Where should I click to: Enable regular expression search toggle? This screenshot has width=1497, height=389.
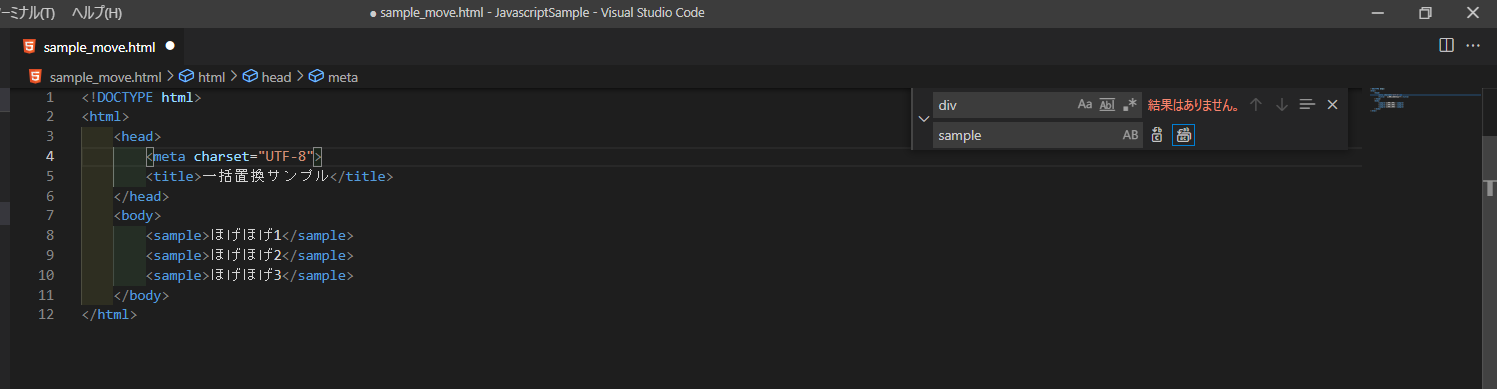[1130, 105]
